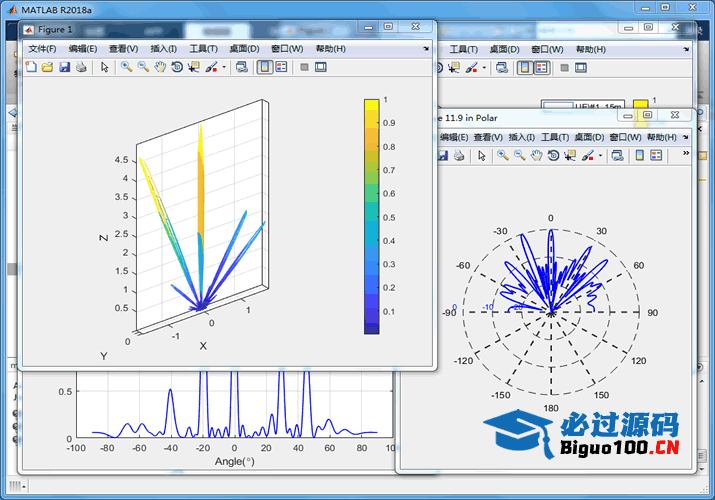Viewport: 715px width, 500px height.
Task: Select Edit Plot arrow tool in Figure 1
Action: pyautogui.click(x=104, y=67)
